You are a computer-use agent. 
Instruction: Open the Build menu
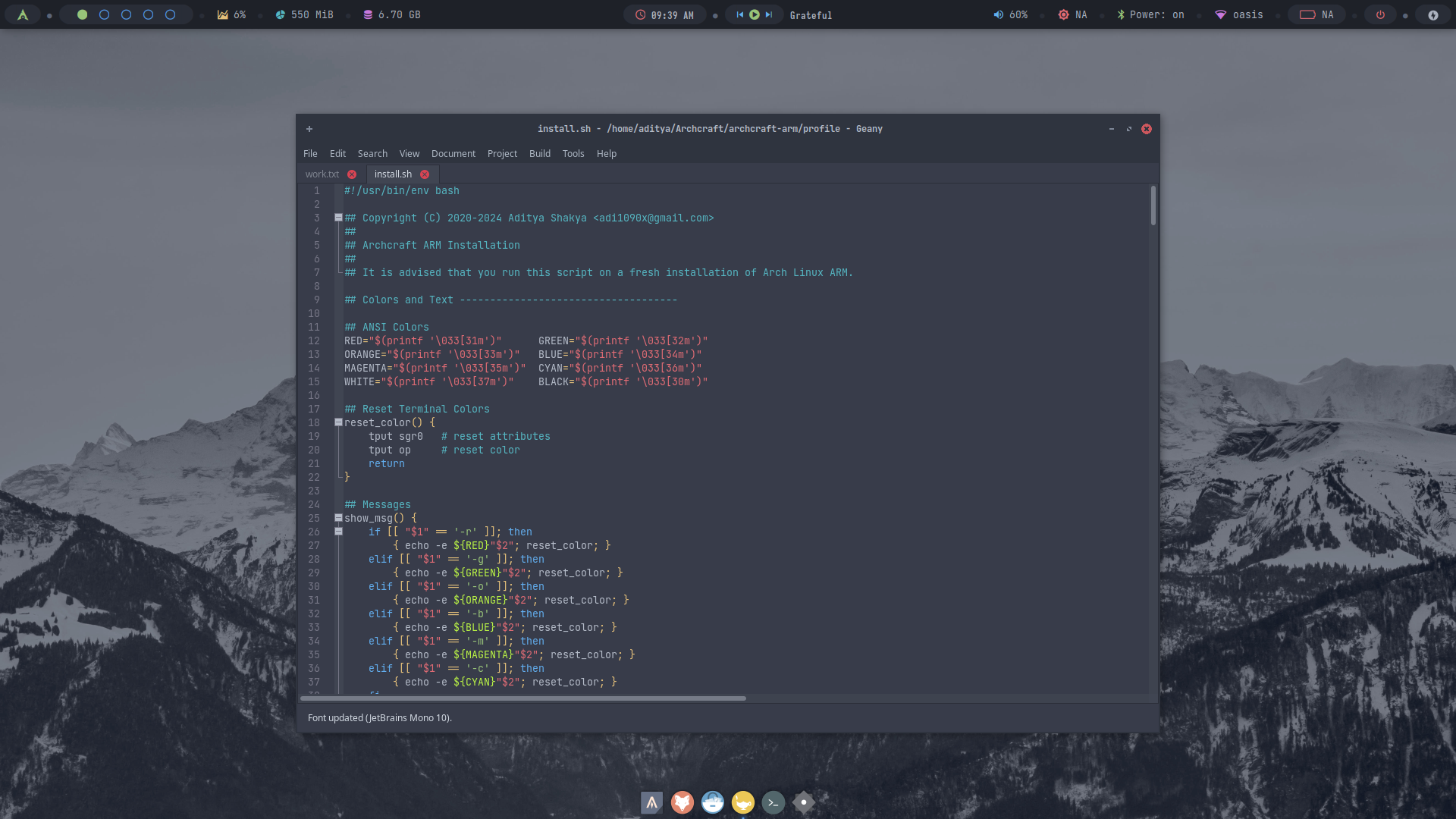click(x=539, y=153)
